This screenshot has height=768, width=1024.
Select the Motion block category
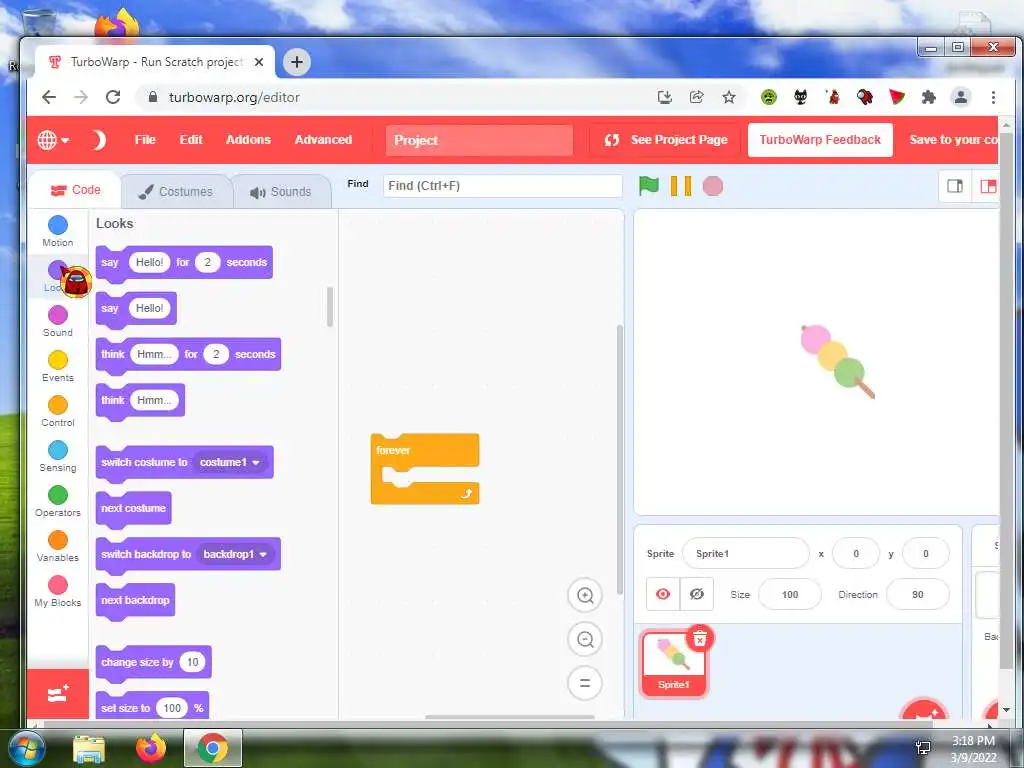pos(57,231)
